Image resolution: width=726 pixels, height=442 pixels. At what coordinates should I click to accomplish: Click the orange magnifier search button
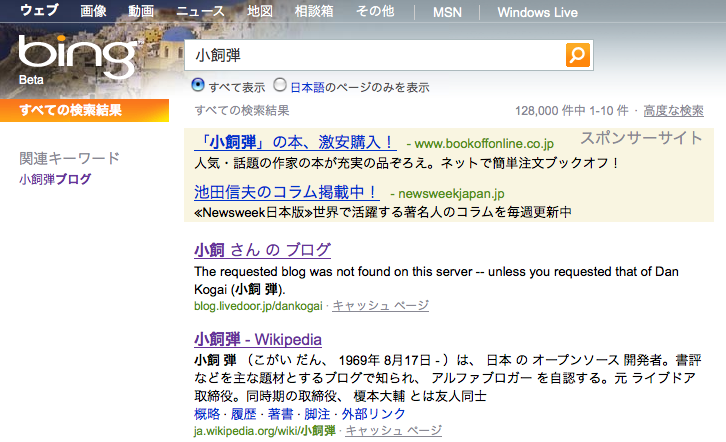coord(577,55)
